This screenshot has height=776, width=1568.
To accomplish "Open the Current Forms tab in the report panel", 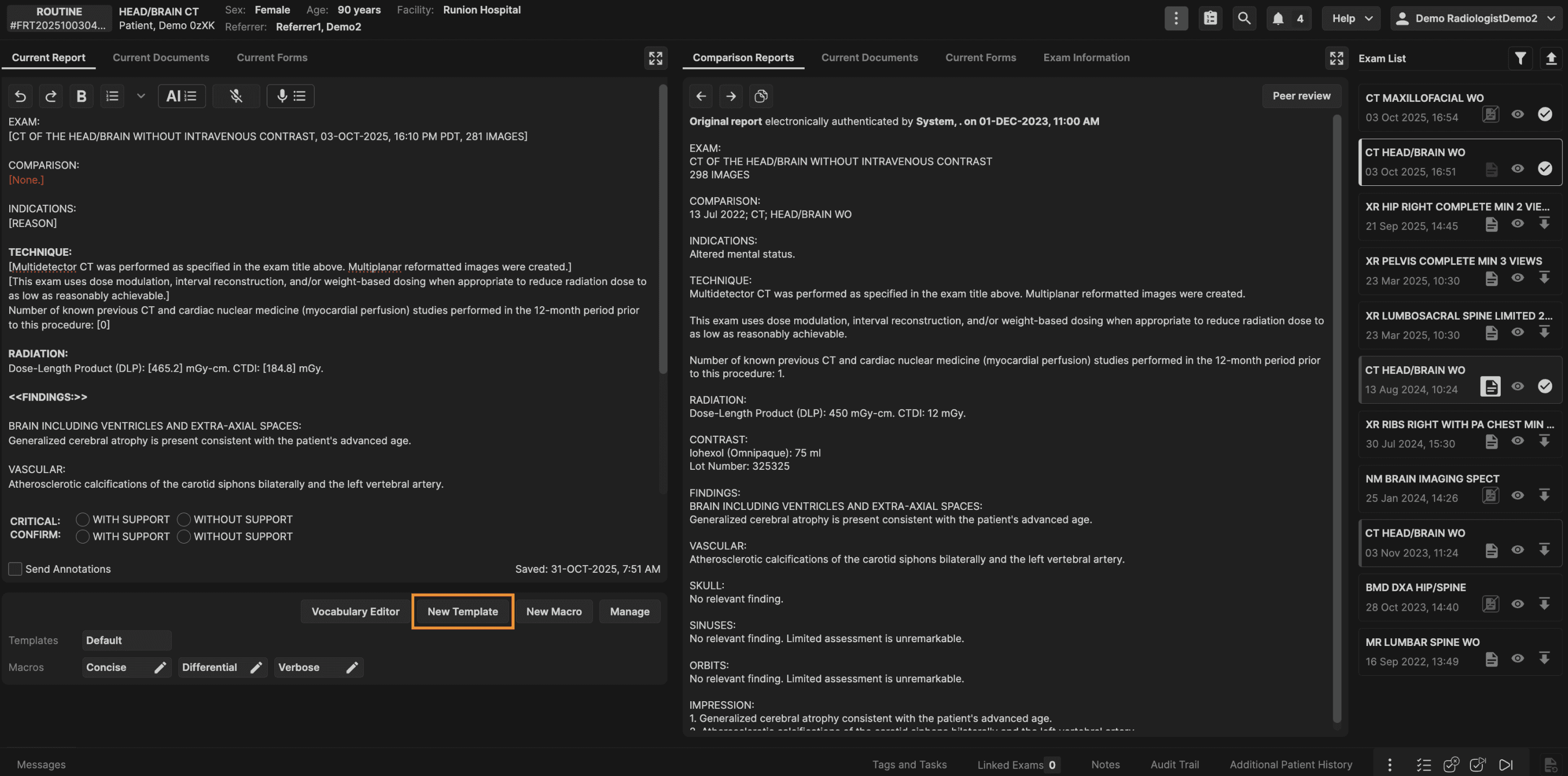I will click(272, 58).
